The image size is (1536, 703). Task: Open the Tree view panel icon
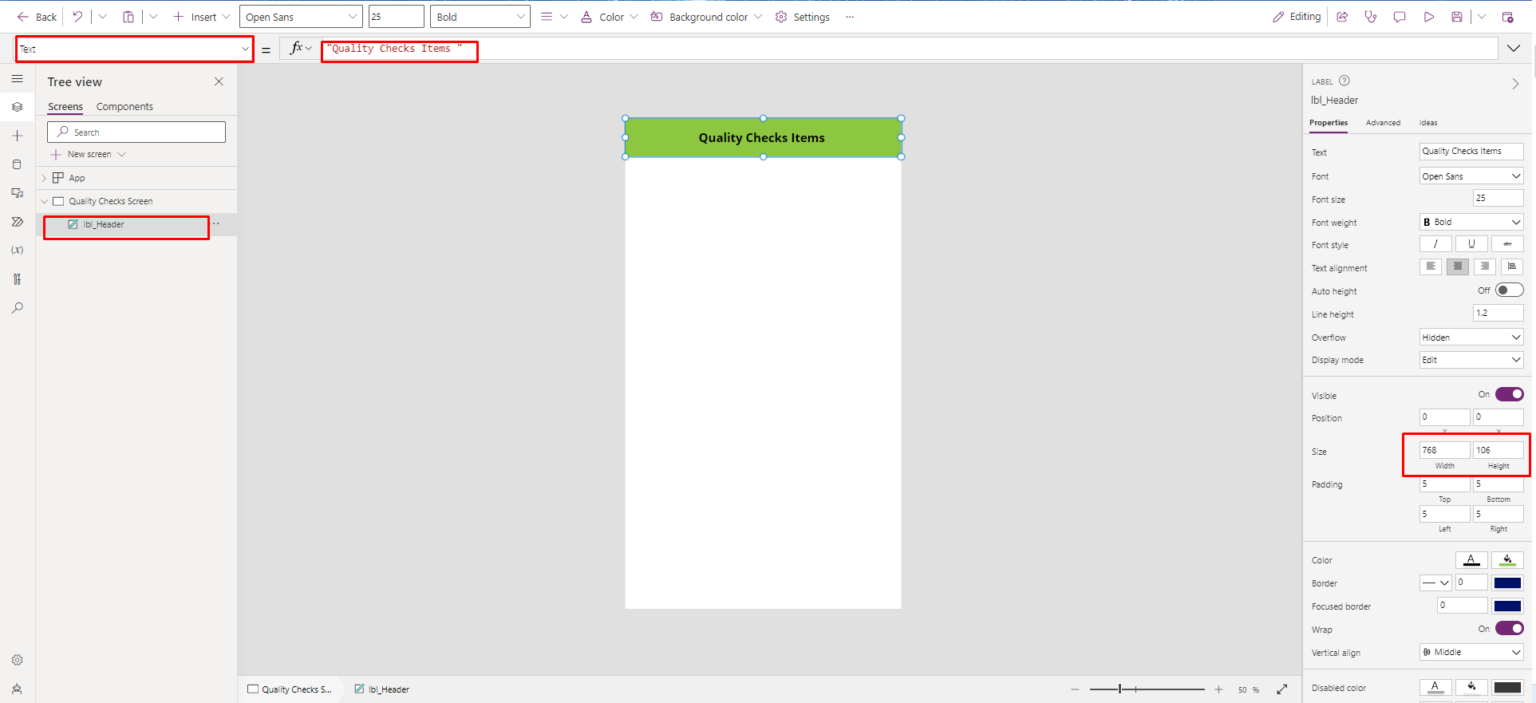point(17,106)
